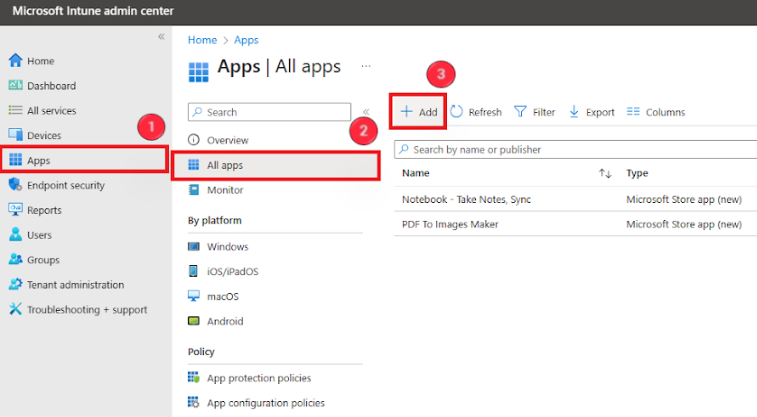This screenshot has height=417, width=757.
Task: Go to Devices in sidebar
Action: point(44,135)
